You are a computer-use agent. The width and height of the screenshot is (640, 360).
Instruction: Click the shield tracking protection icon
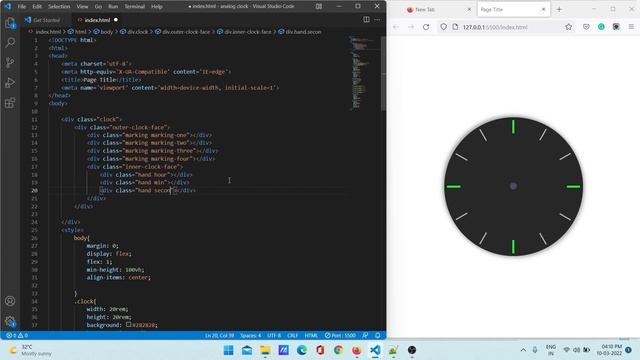click(x=443, y=27)
